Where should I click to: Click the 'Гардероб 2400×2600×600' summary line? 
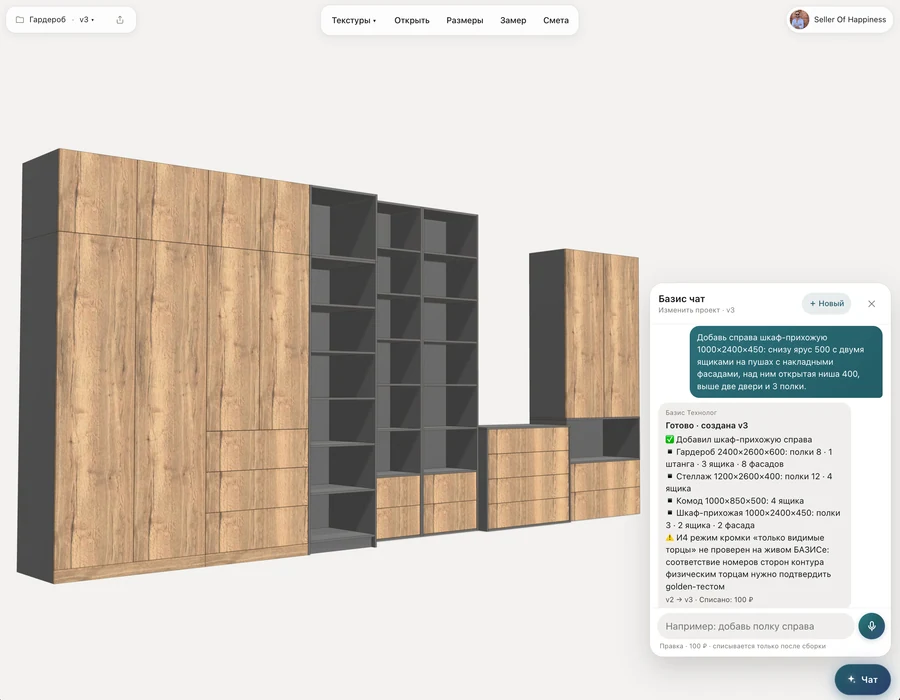click(x=749, y=458)
